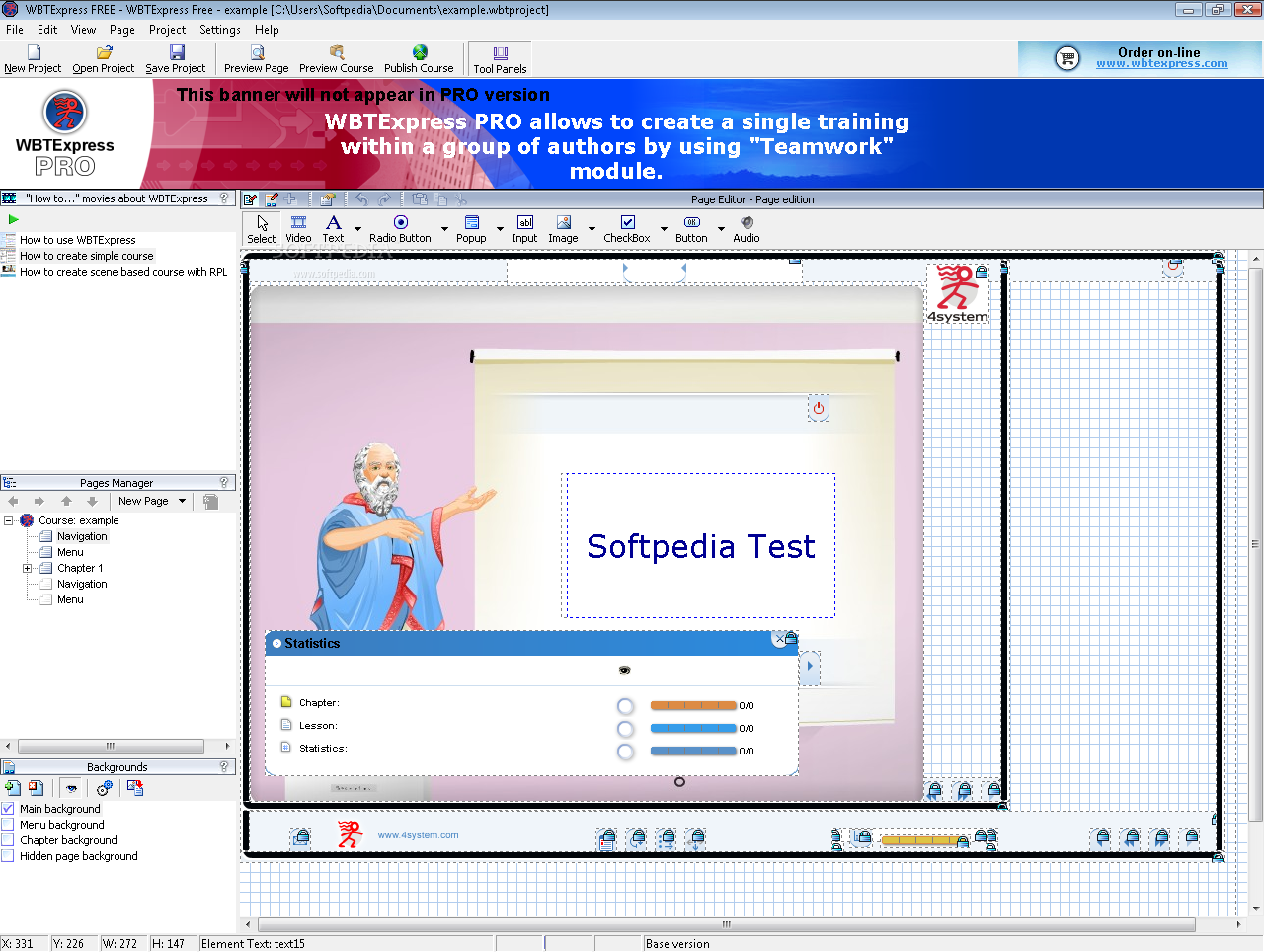Pick the Video element tool
Viewport: 1264px width, 952px height.
(x=298, y=229)
